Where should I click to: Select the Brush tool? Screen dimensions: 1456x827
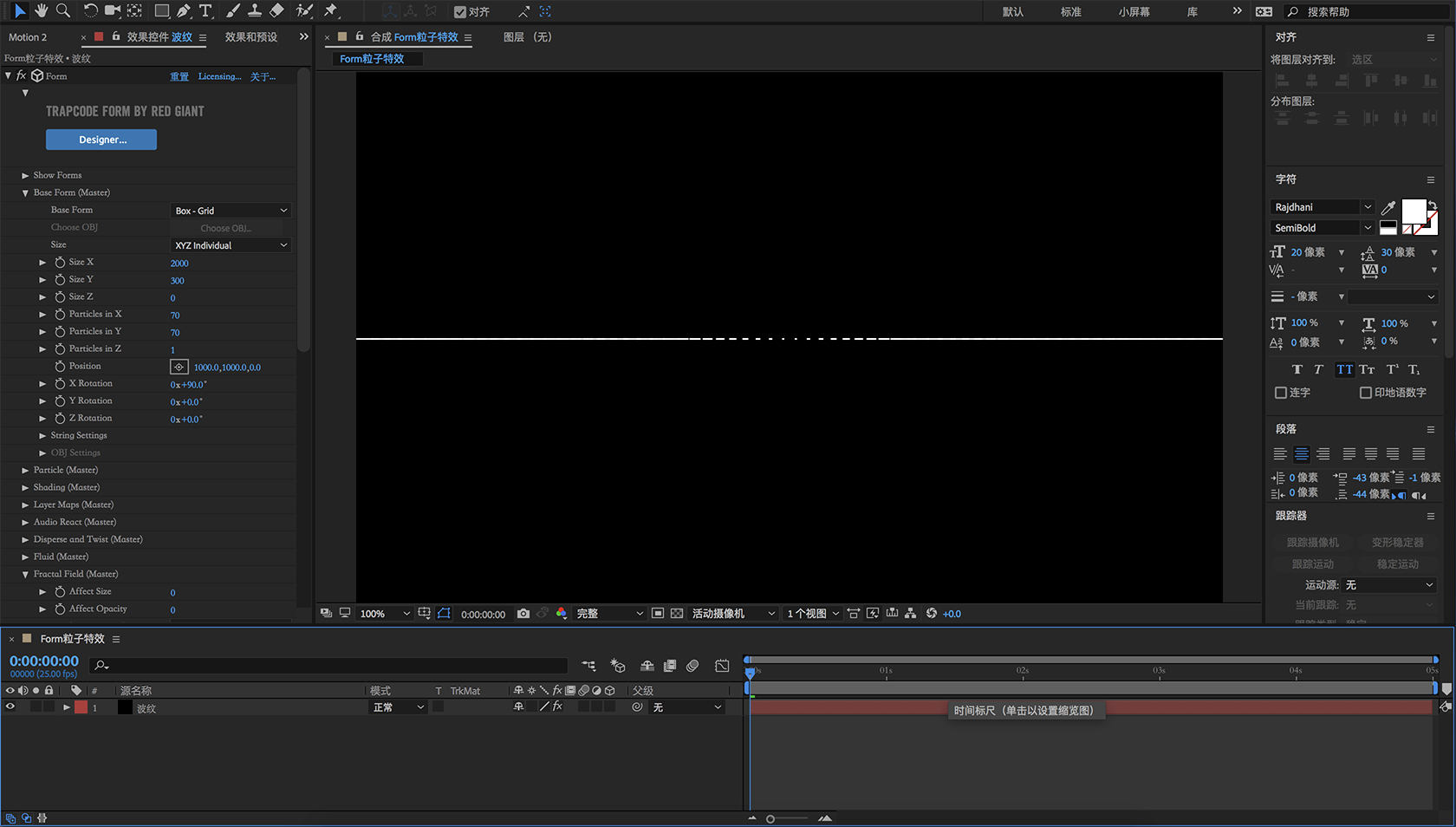coord(232,11)
